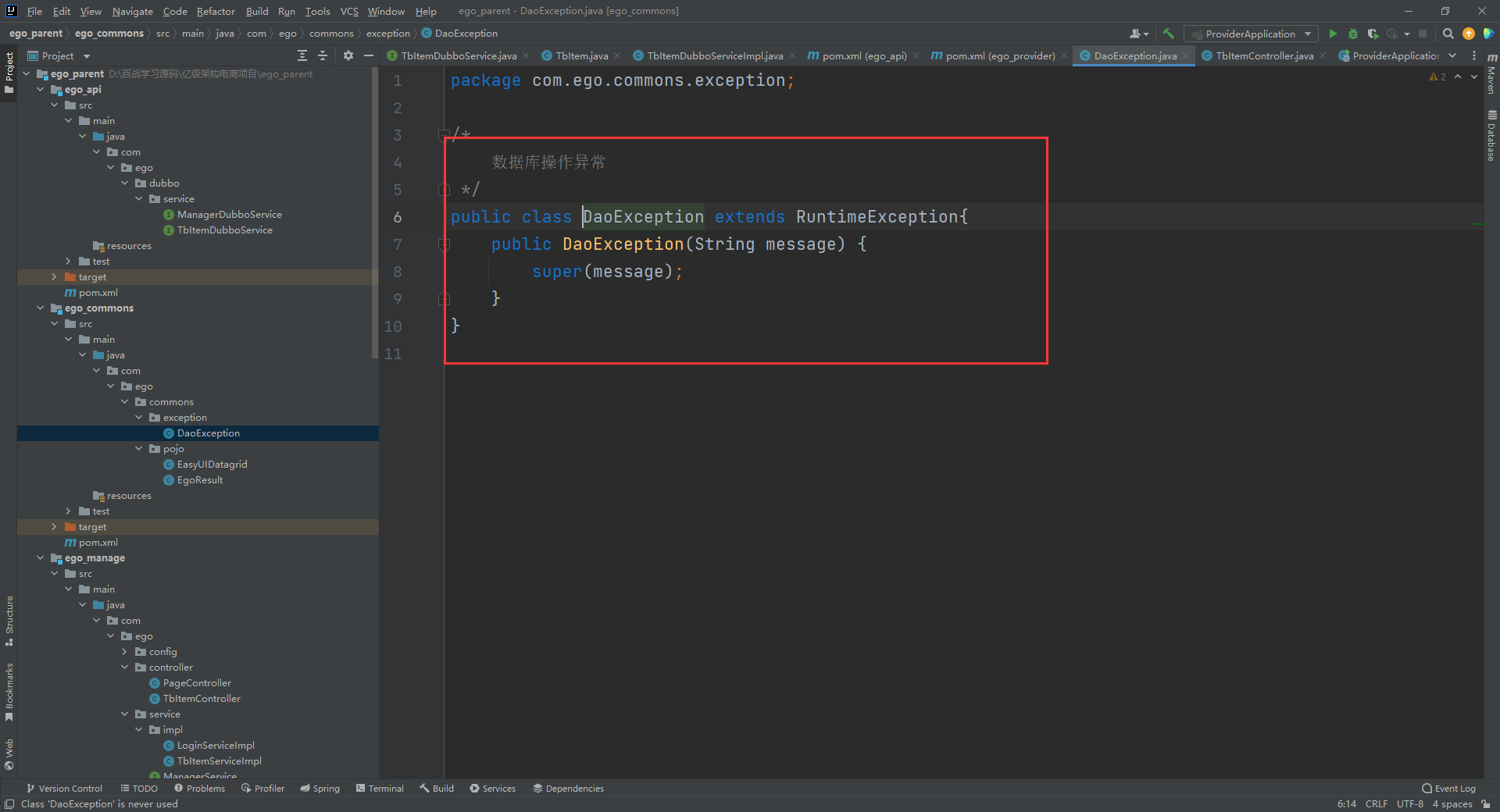Fold the constructor at line 7
This screenshot has height=812, width=1500.
pos(444,244)
